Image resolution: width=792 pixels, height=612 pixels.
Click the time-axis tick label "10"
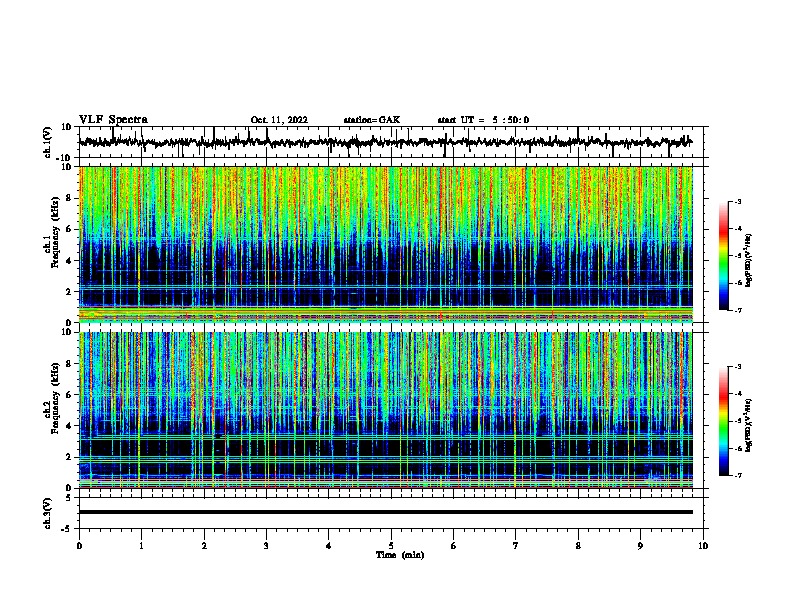pyautogui.click(x=703, y=546)
